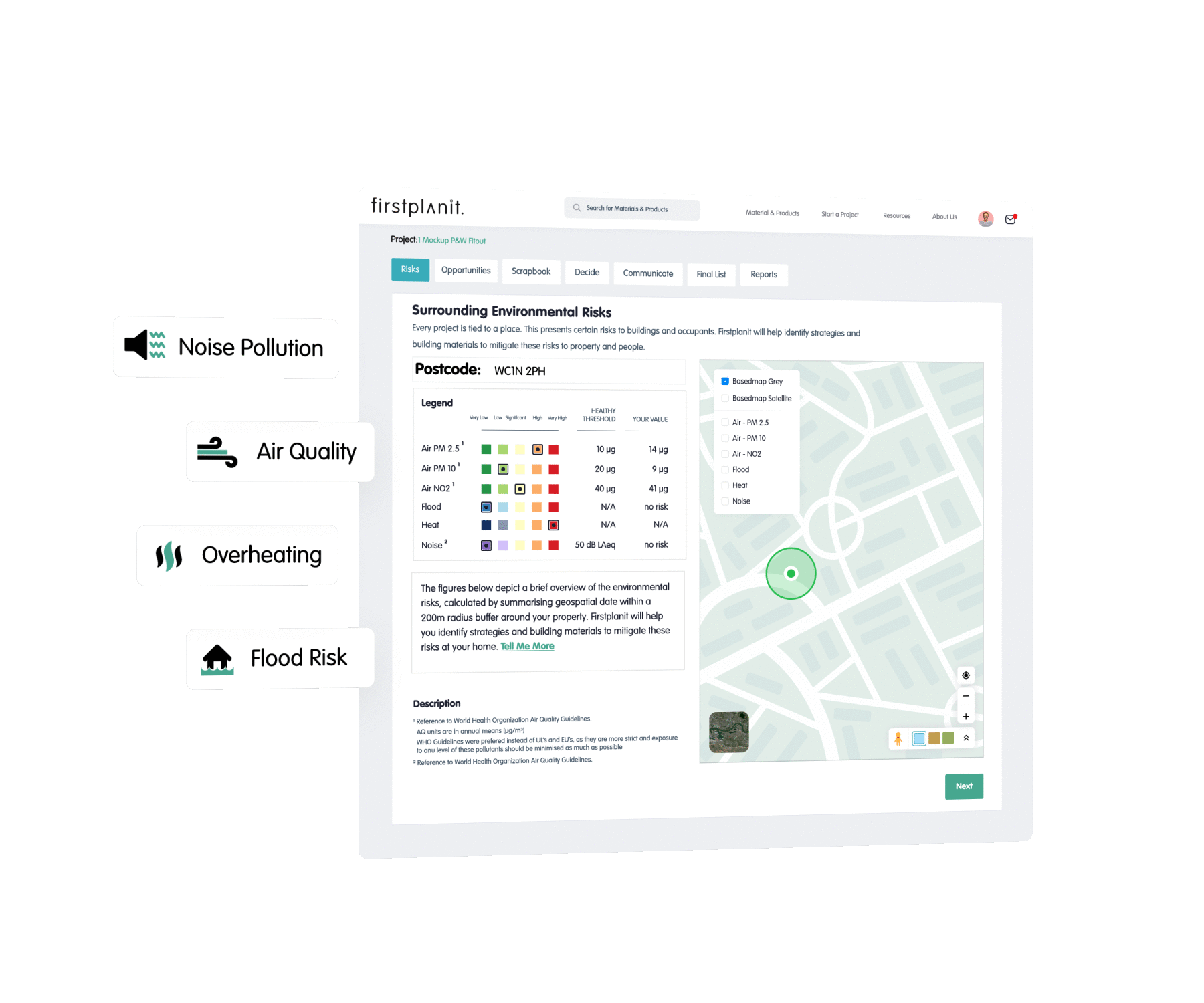Enable the Air - PM 2.5 layer checkbox
This screenshot has height=1003, width=1204.
point(725,422)
